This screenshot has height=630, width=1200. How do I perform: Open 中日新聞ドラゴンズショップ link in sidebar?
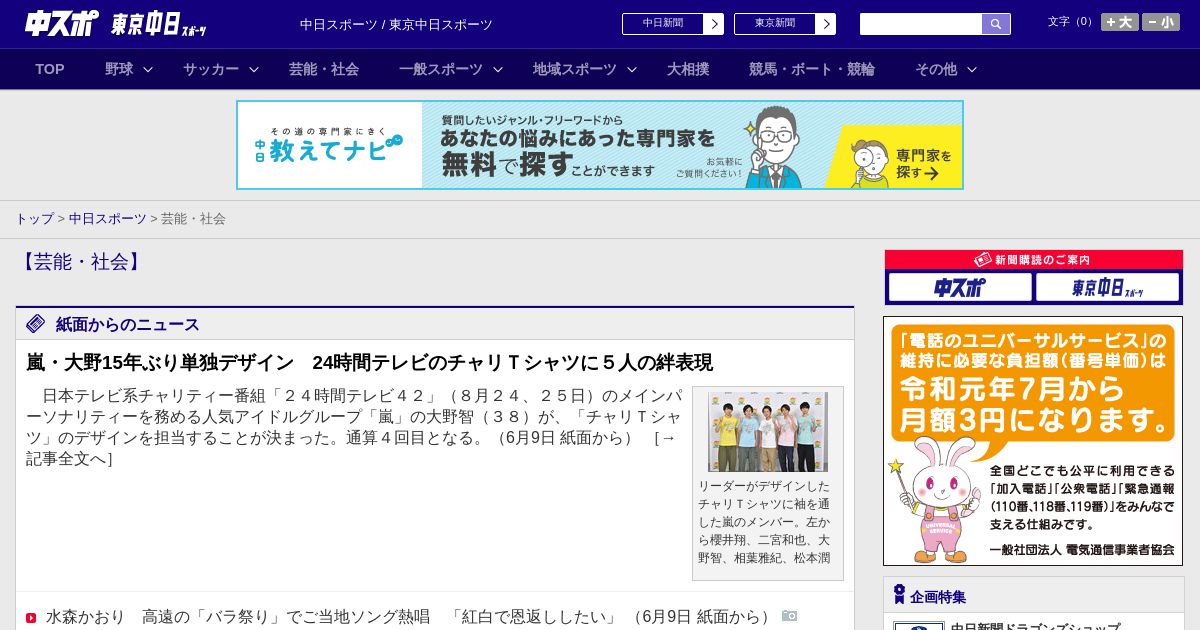[1035, 627]
